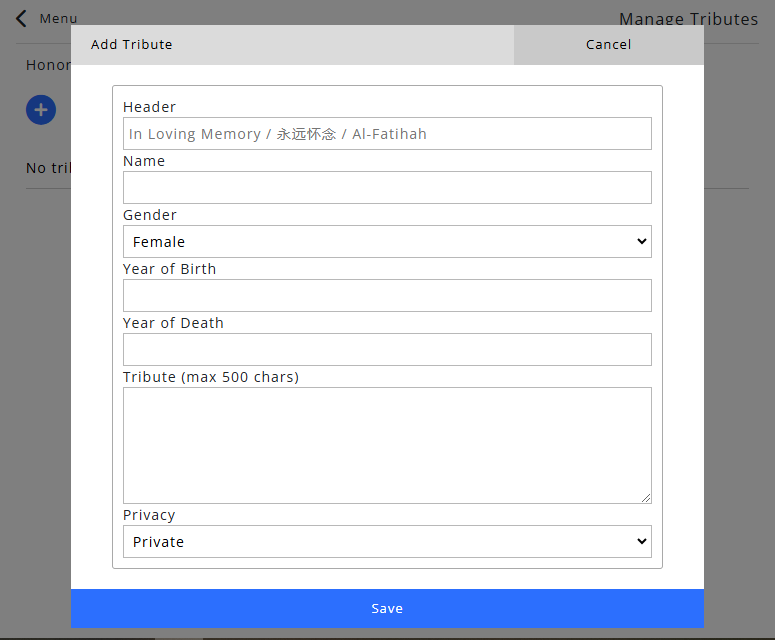The image size is (775, 640).
Task: Go back via the Menu text
Action: pyautogui.click(x=58, y=19)
